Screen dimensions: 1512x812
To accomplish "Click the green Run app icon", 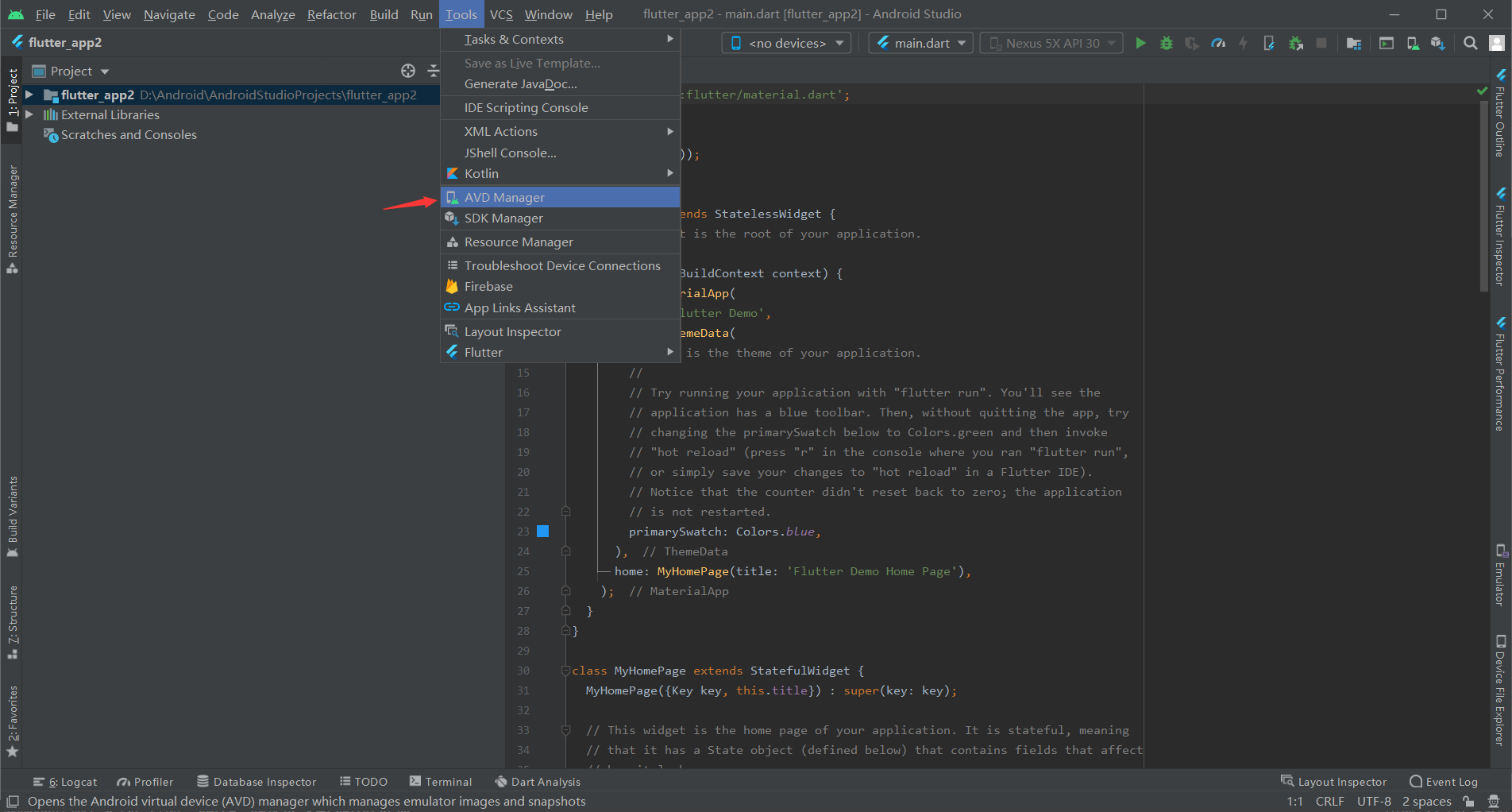I will [1140, 43].
